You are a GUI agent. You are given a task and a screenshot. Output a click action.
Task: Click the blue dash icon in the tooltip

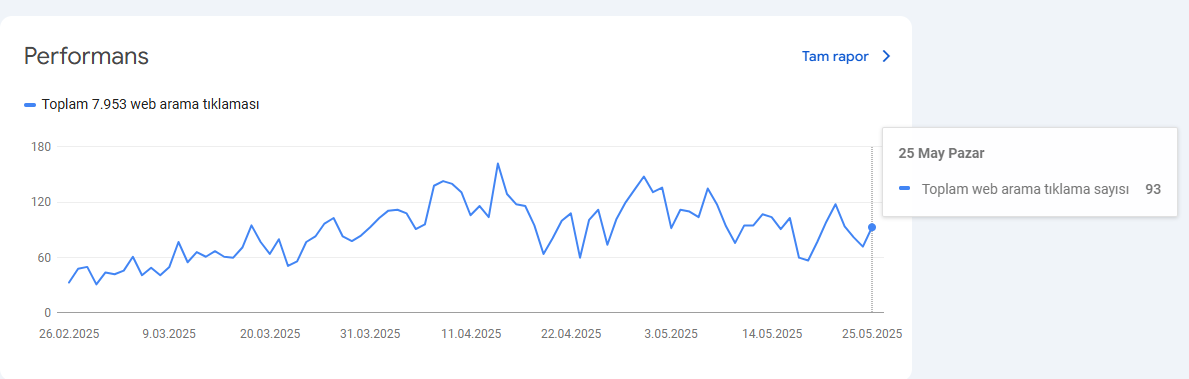point(904,189)
